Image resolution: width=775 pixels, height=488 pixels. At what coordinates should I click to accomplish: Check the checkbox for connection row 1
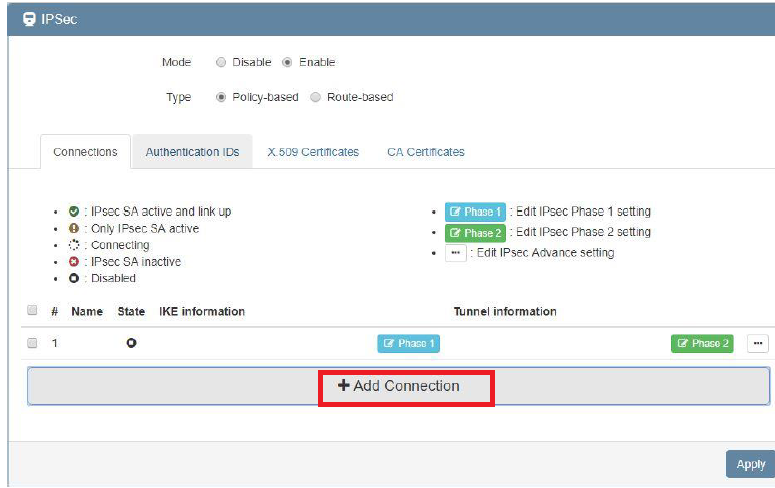[32, 343]
